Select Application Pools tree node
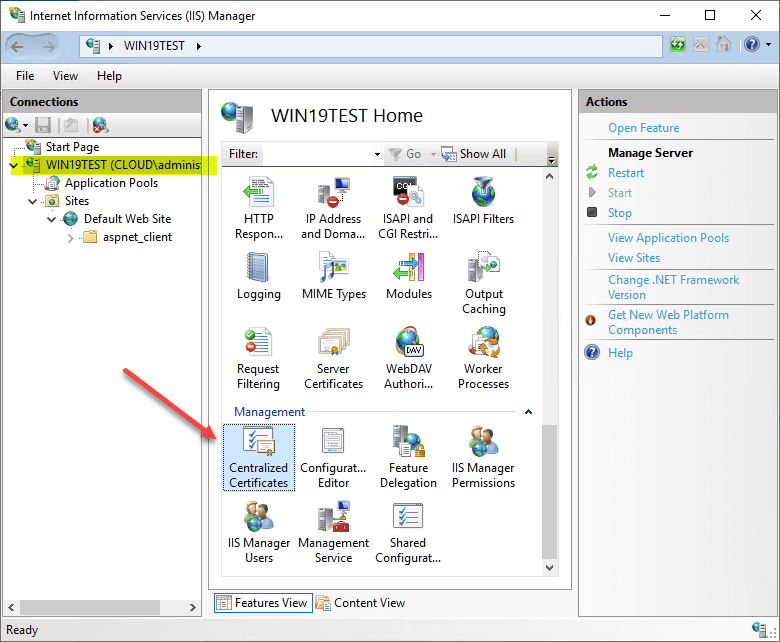 click(x=111, y=183)
